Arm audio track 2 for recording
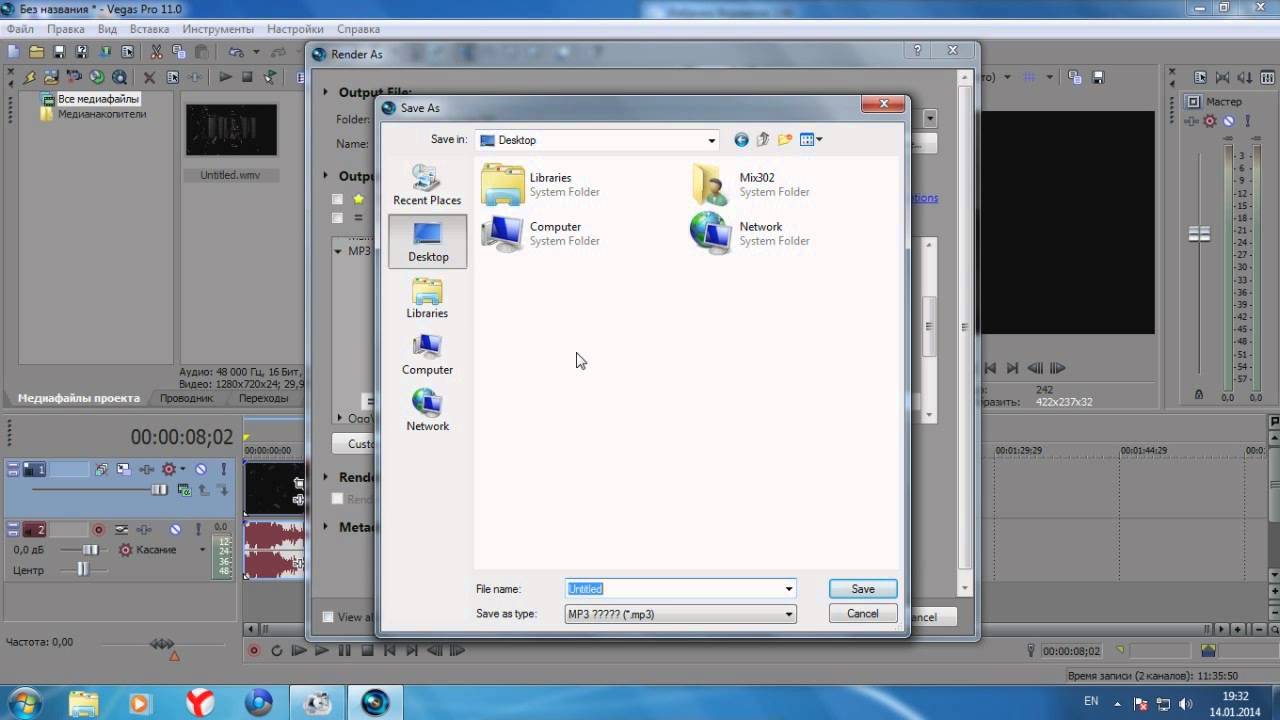The height and width of the screenshot is (720, 1280). pyautogui.click(x=98, y=529)
